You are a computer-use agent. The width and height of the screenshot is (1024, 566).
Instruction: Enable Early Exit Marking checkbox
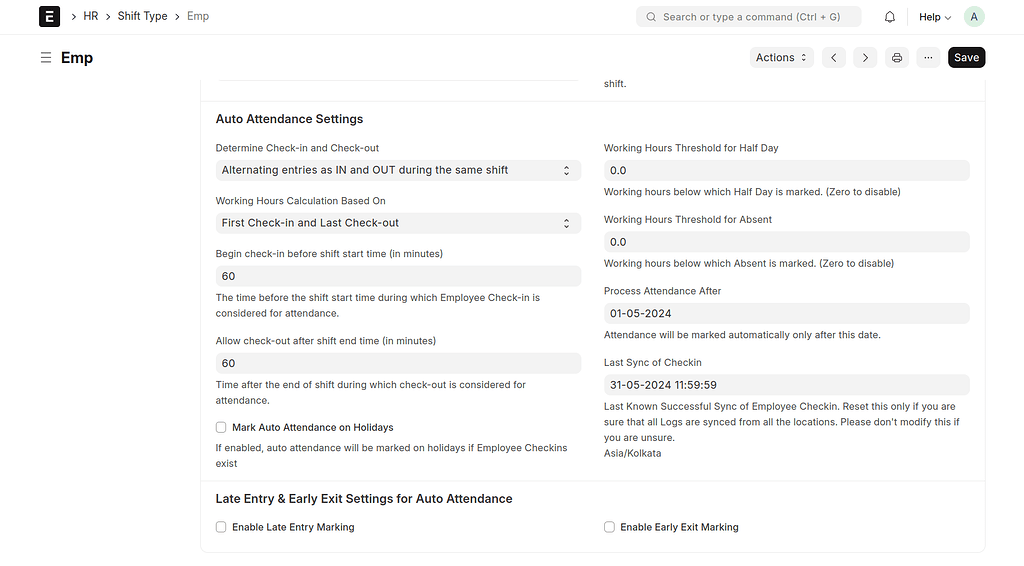[x=609, y=527]
